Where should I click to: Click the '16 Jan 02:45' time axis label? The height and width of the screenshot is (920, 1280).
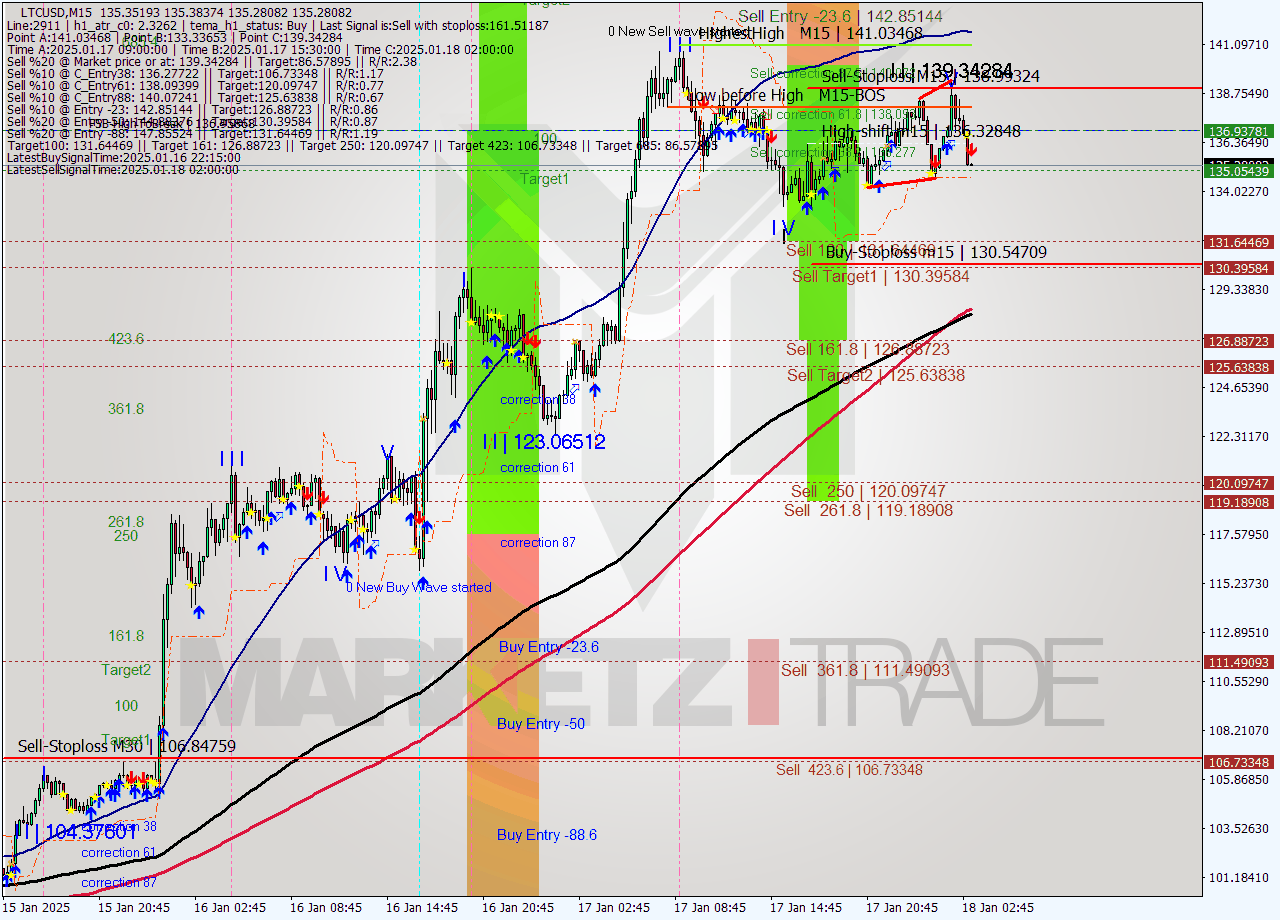(231, 908)
